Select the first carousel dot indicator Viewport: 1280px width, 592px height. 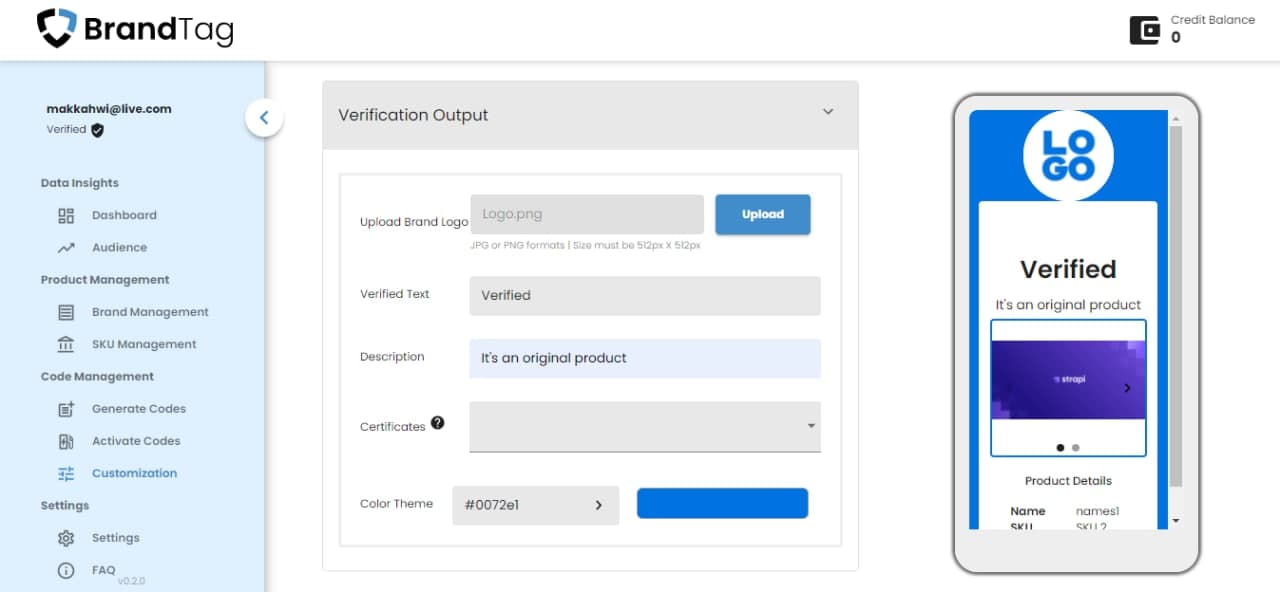[x=1061, y=448]
